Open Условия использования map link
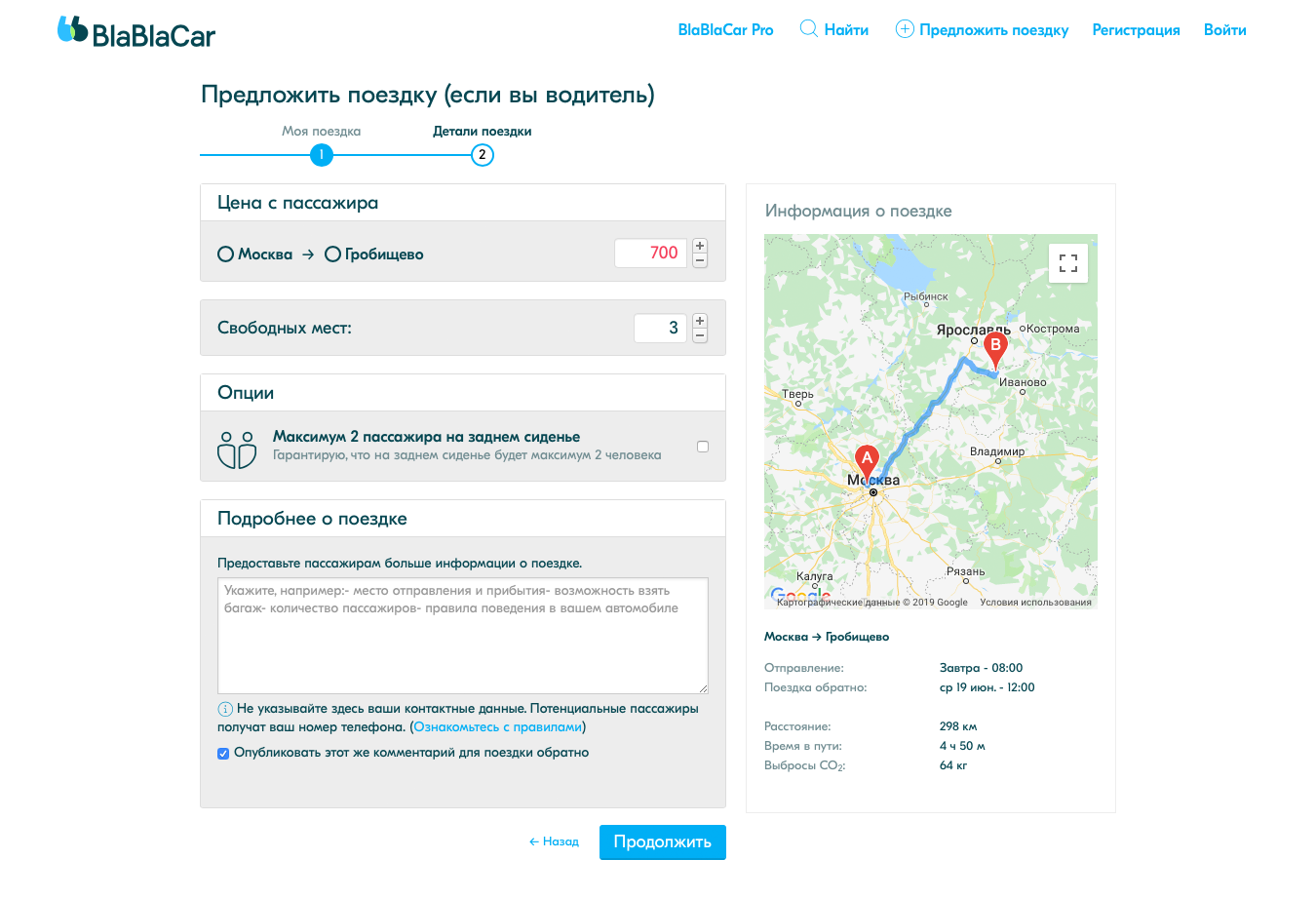The height and width of the screenshot is (899, 1316). 1035,602
